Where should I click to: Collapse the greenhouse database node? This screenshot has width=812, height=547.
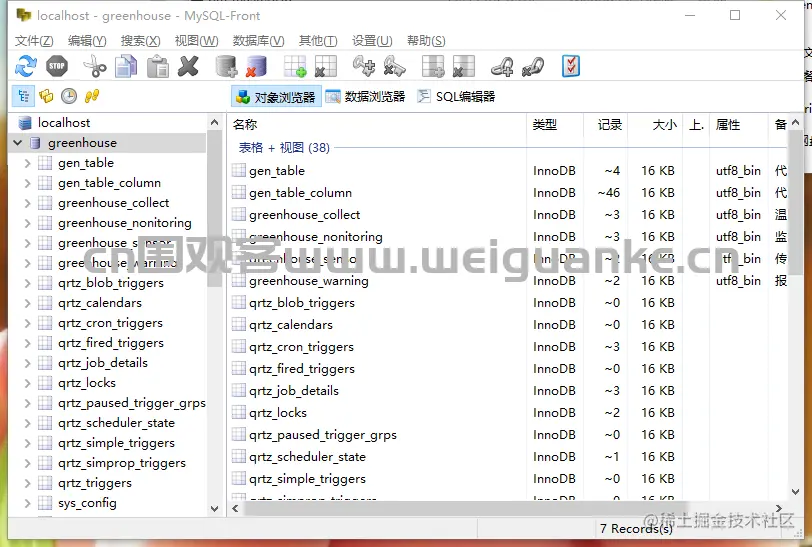[18, 142]
